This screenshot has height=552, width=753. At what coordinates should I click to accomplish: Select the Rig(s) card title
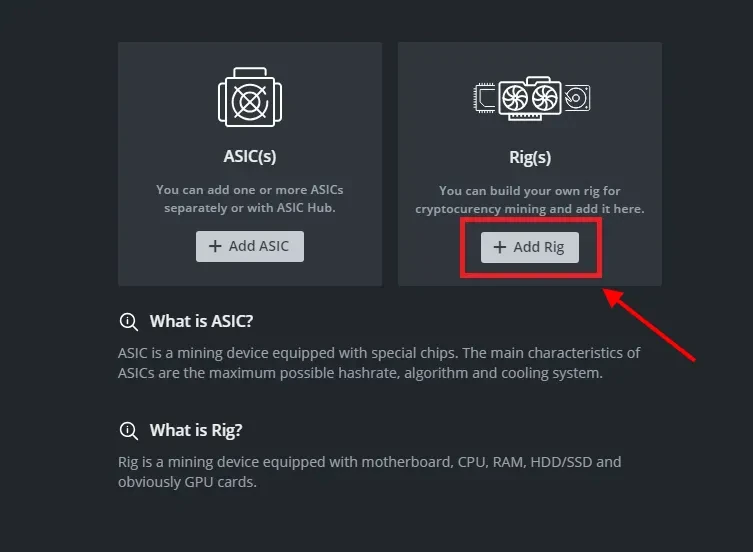pyautogui.click(x=530, y=157)
